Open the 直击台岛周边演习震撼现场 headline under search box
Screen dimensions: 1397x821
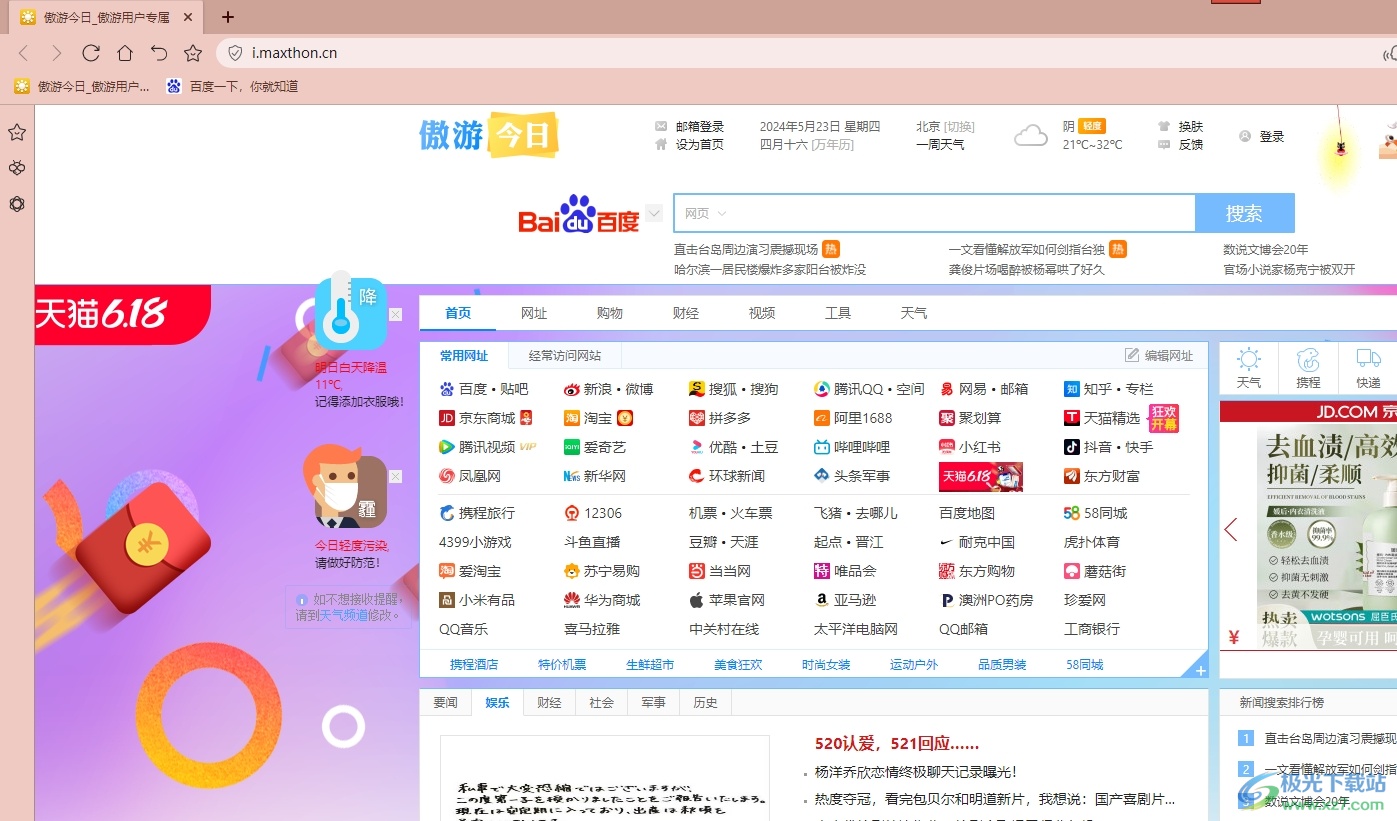click(x=746, y=249)
